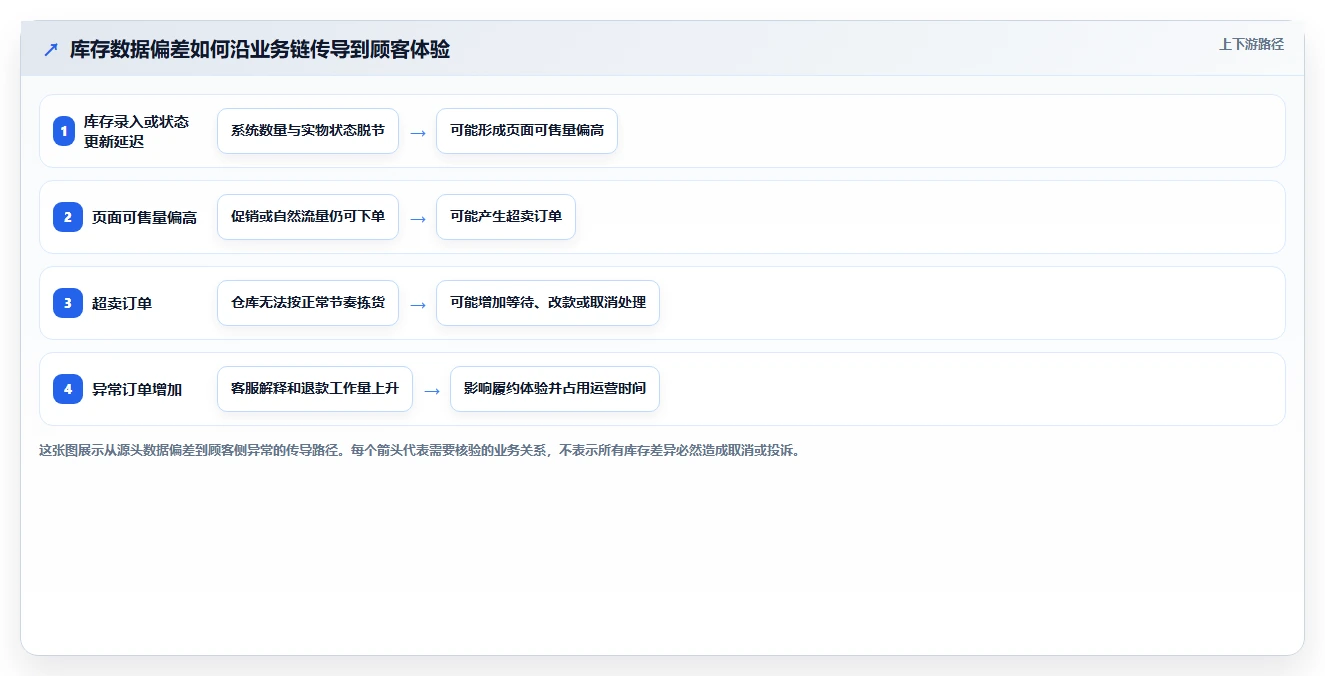This screenshot has height=676, width=1325.
Task: Click the 库存录入或状态更新延迟 step label
Action: pos(136,131)
